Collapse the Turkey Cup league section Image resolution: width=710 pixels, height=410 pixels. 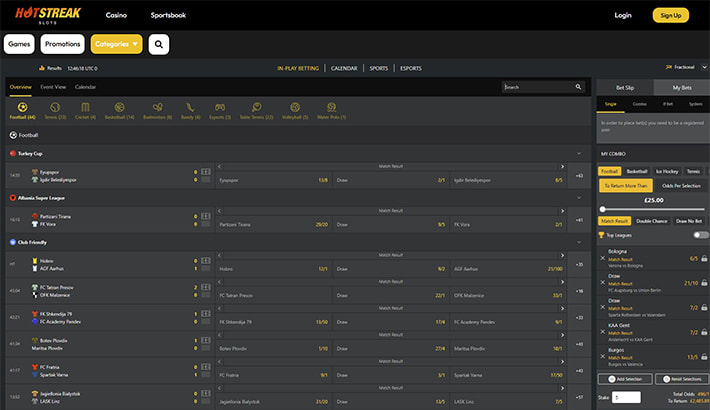pyautogui.click(x=578, y=154)
